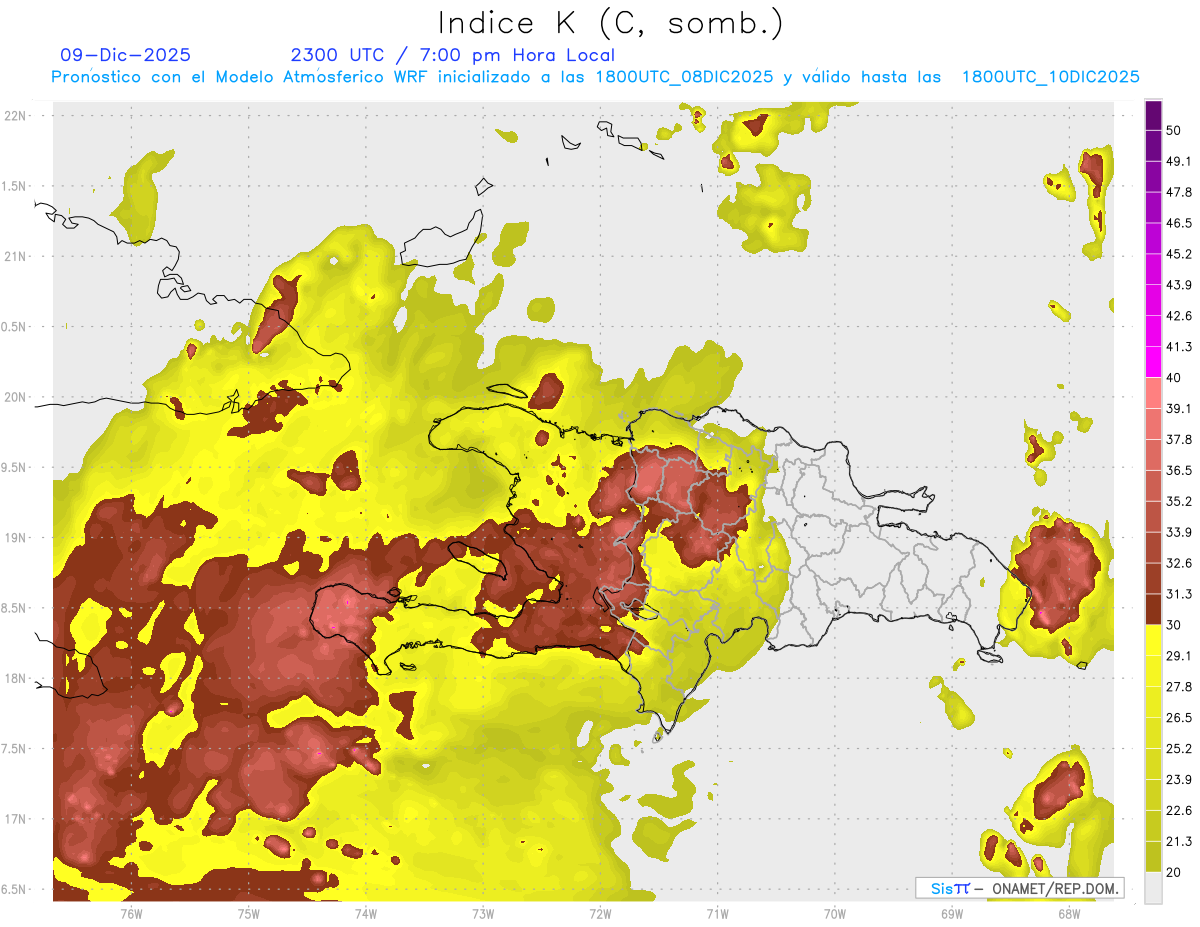Screen dimensions: 1200x927
Task: Click the colorbar label '21.3'
Action: pos(1179,842)
